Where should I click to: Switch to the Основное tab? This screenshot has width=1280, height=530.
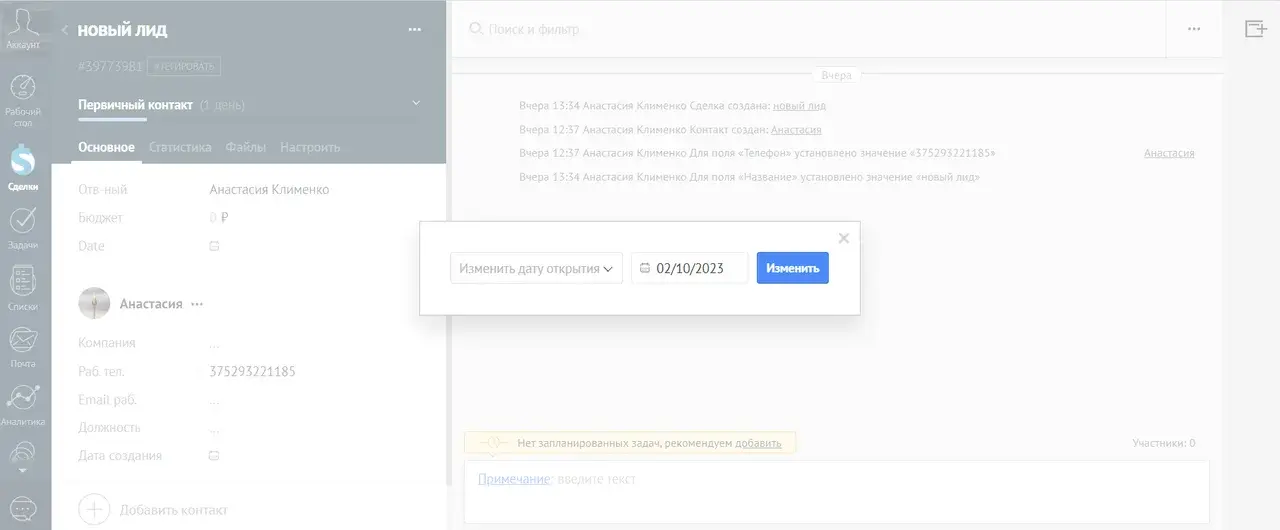tap(106, 147)
